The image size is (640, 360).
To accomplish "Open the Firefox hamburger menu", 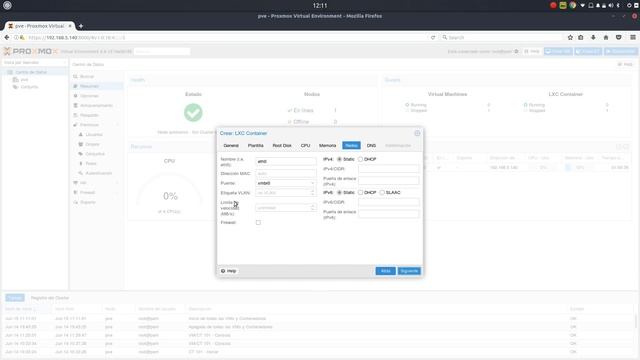I will 633,37.
